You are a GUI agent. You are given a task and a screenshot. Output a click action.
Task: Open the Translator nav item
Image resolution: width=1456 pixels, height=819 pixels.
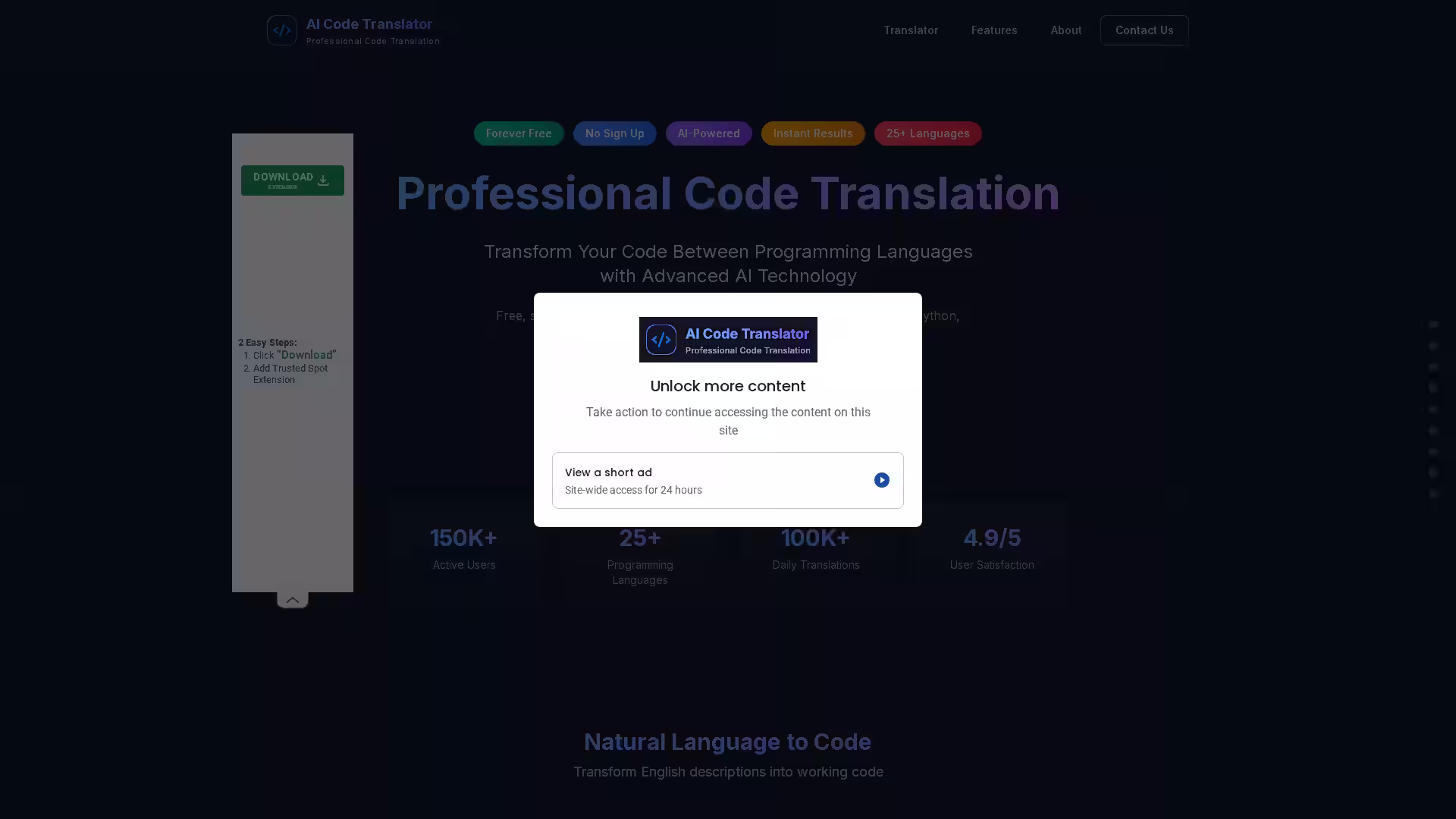click(x=910, y=30)
